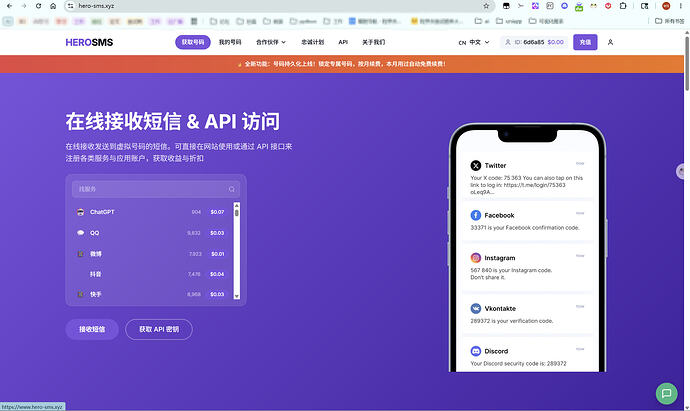This screenshot has width=690, height=411.
Task: Click the 快手 service icon
Action: point(81,294)
